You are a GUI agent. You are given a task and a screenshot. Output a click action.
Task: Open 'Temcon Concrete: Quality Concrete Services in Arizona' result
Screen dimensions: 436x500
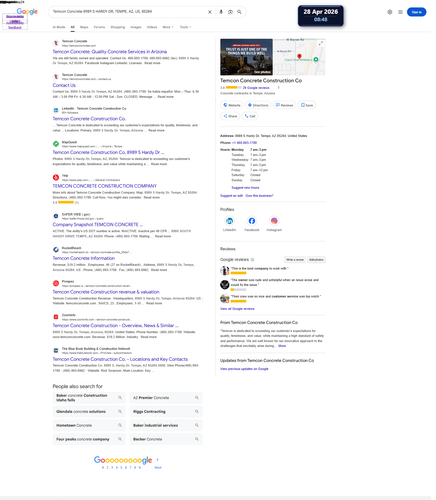point(110,52)
